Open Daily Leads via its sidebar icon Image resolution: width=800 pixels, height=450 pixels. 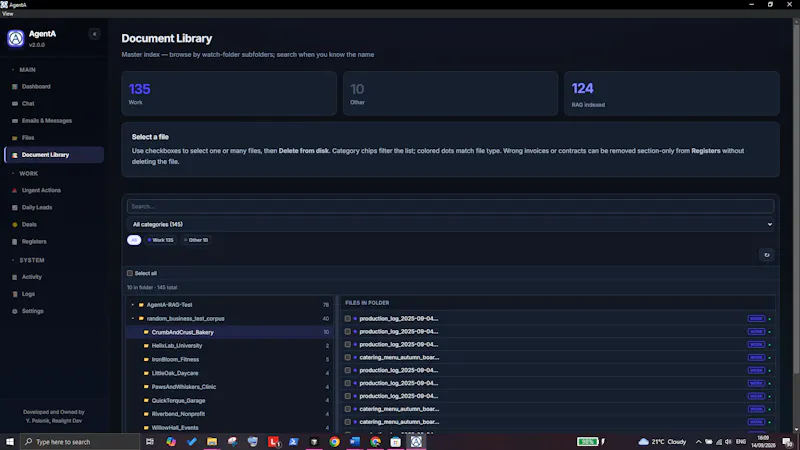(15, 208)
